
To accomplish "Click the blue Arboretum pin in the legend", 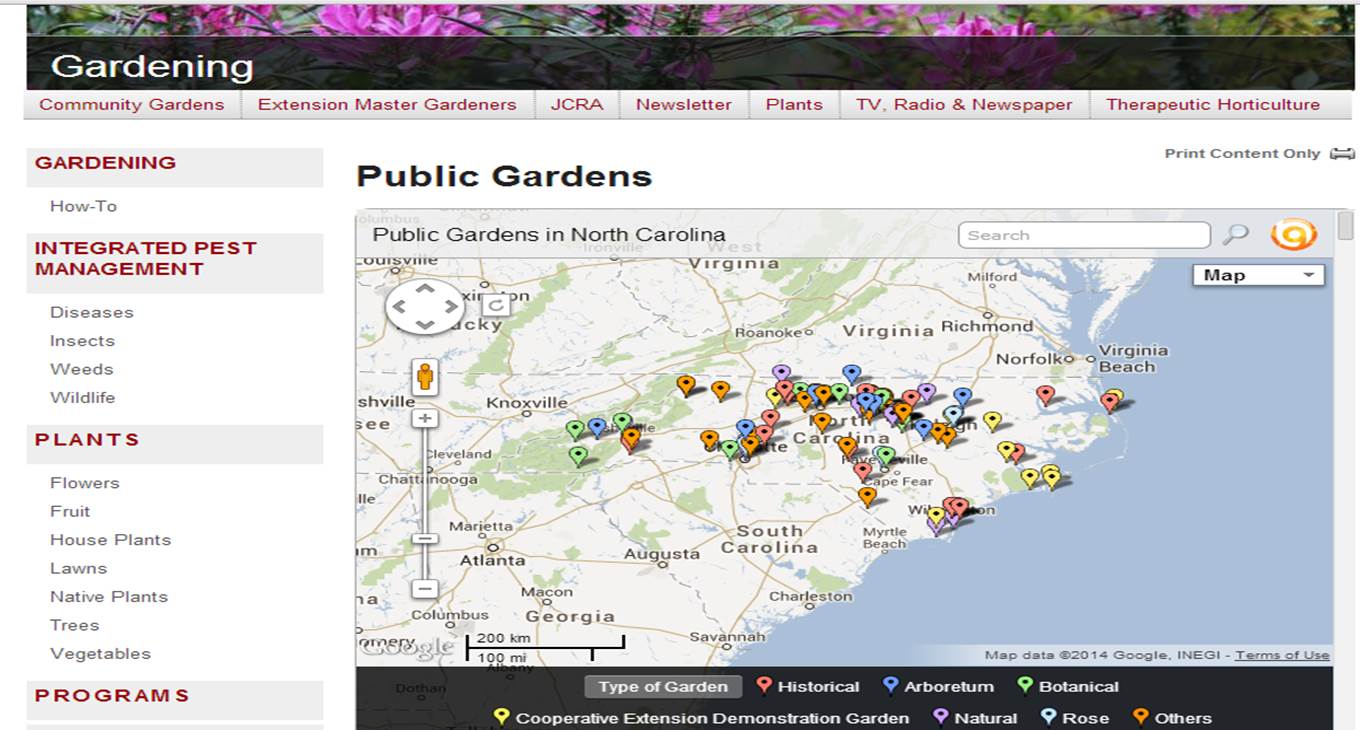I will coord(890,685).
